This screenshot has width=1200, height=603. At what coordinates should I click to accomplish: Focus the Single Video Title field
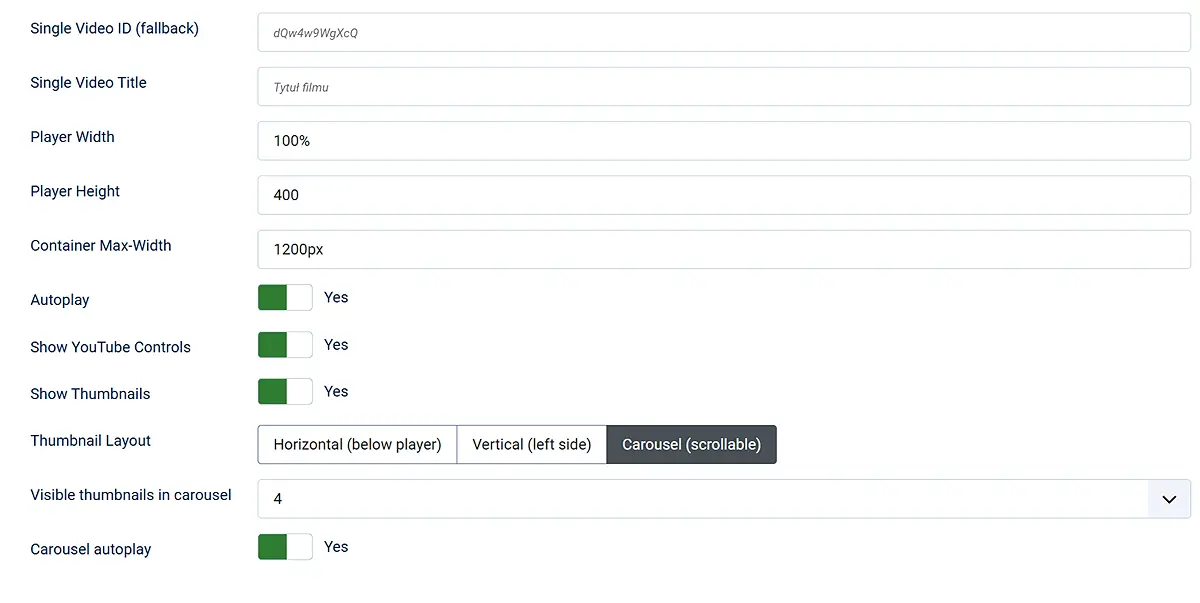[723, 87]
